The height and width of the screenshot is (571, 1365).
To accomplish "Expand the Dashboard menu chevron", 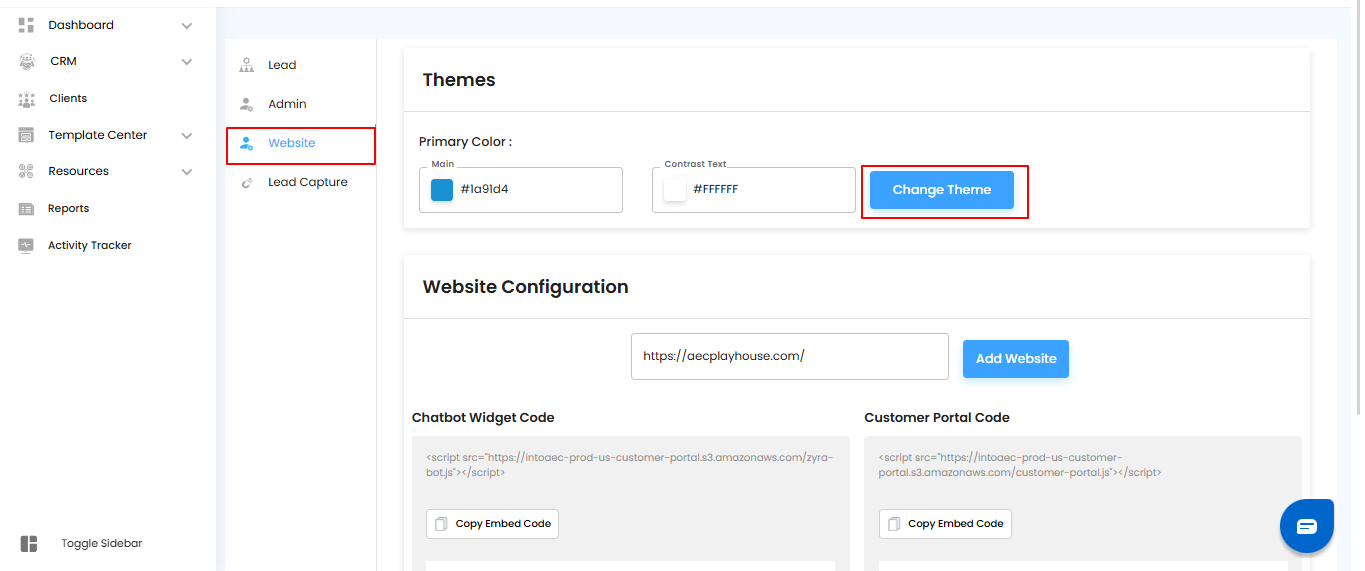I will point(187,26).
